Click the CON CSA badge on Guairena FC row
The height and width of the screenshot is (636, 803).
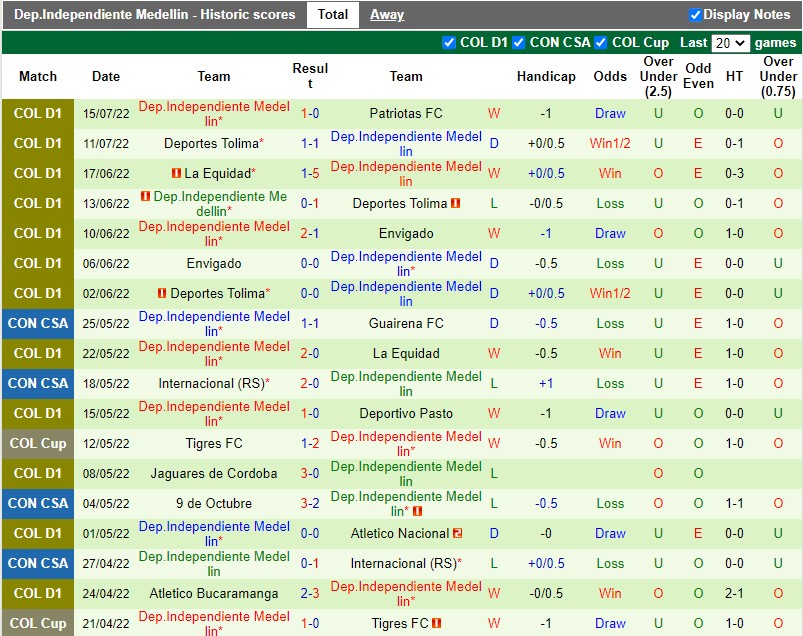coord(38,323)
